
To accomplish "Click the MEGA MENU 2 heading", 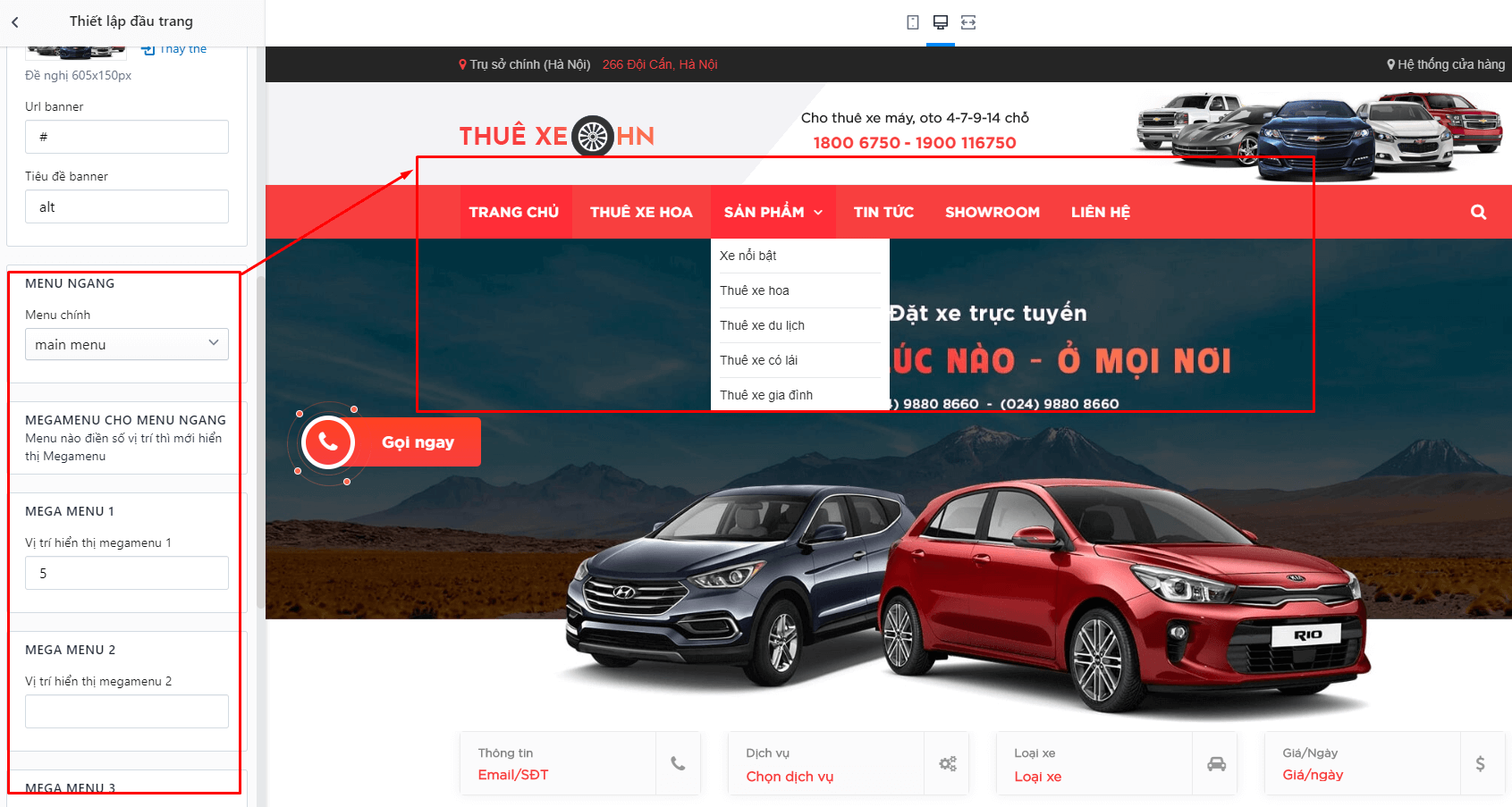I will 71,650.
